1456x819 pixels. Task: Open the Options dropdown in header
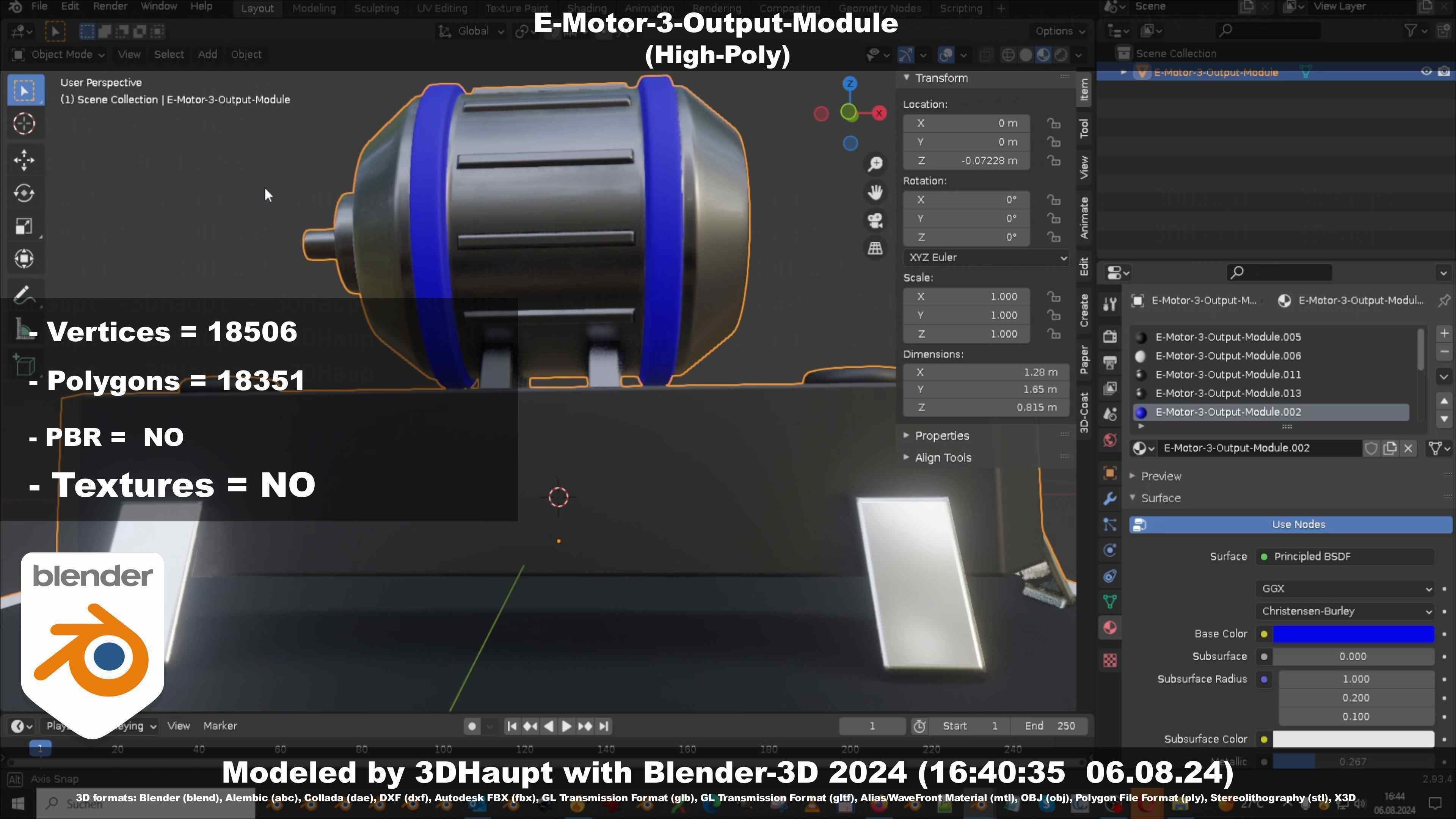coord(1059,31)
